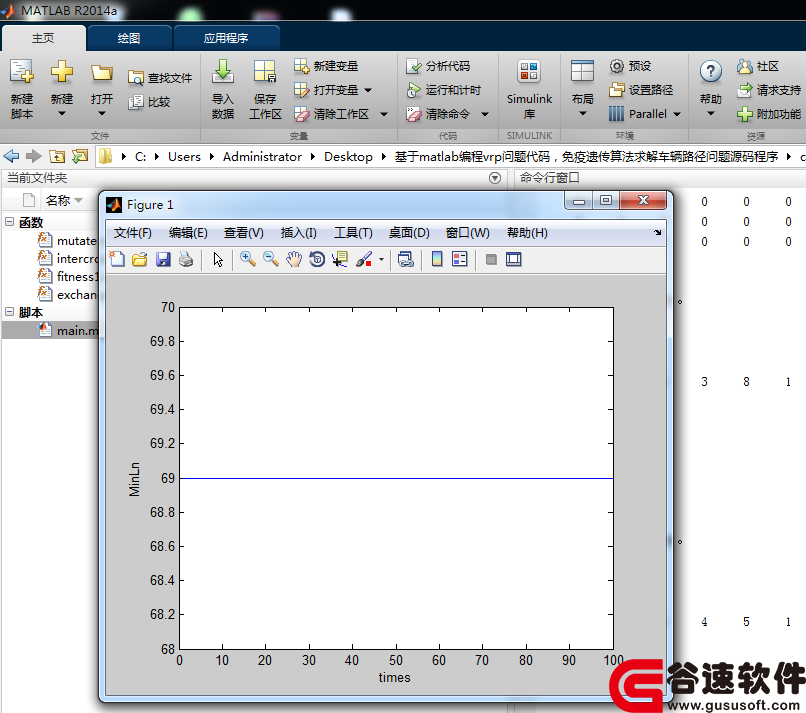Viewport: 806px width, 713px height.
Task: Click 请求支持 request support
Action: point(769,90)
